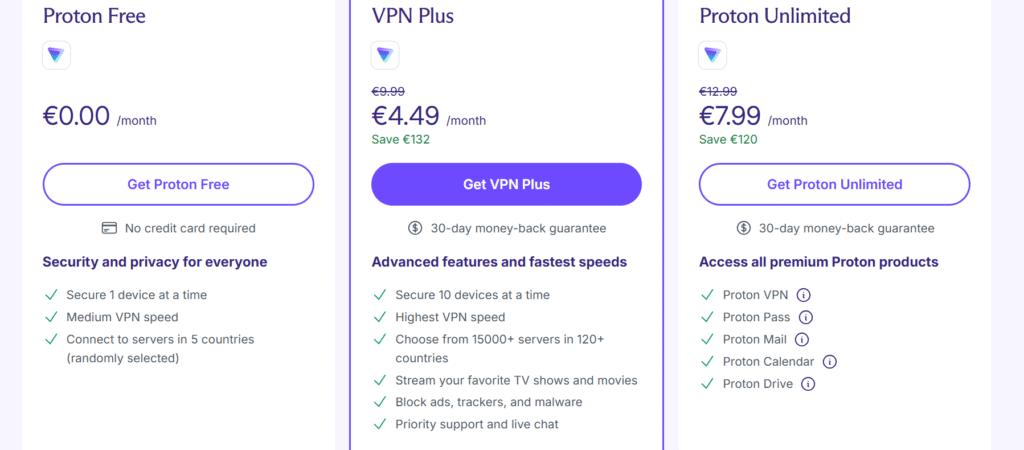The width and height of the screenshot is (1024, 450).
Task: Select the €4.49 VPN Plus price
Action: pyautogui.click(x=405, y=116)
